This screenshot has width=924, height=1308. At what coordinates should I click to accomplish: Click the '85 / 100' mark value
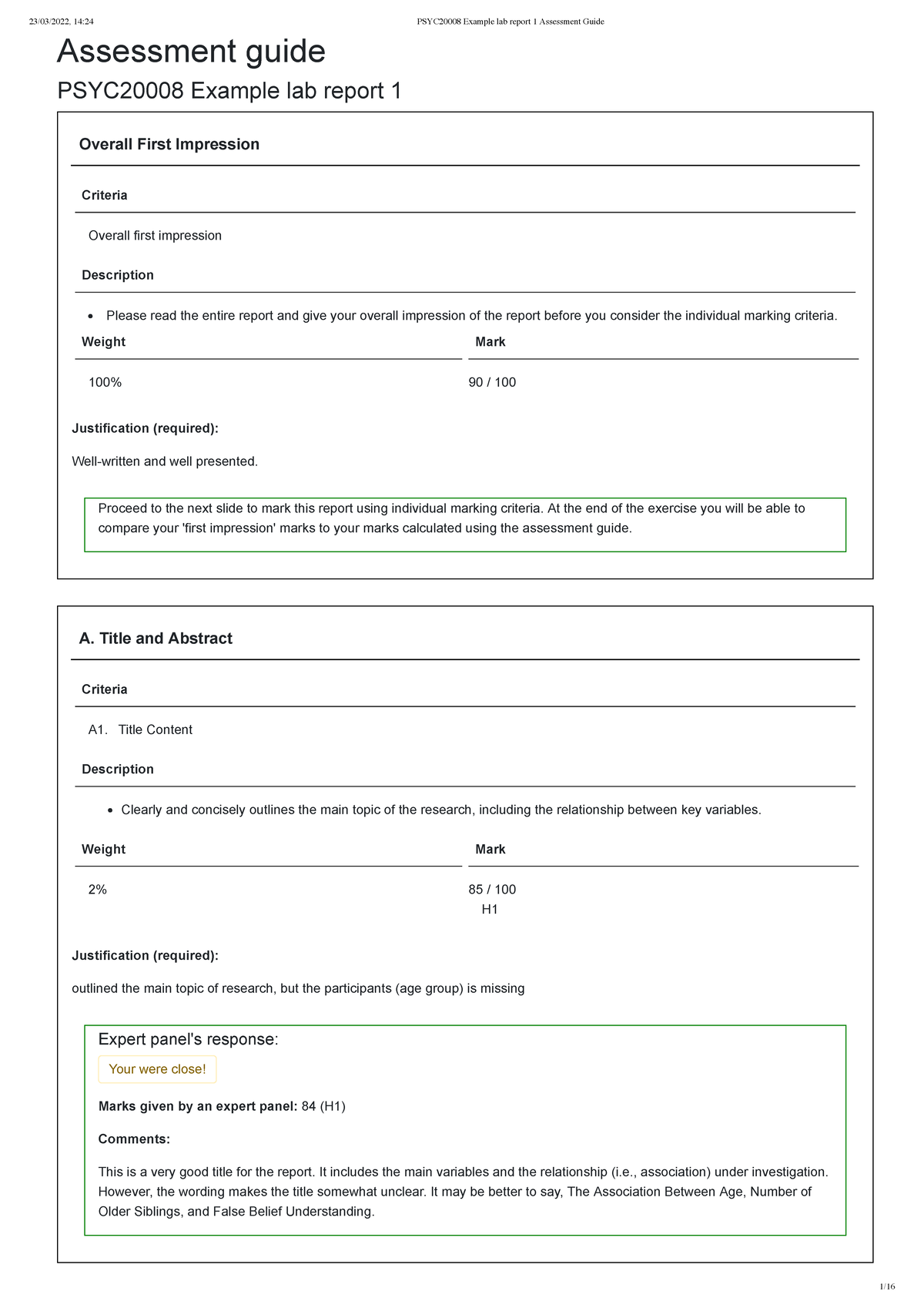[492, 889]
